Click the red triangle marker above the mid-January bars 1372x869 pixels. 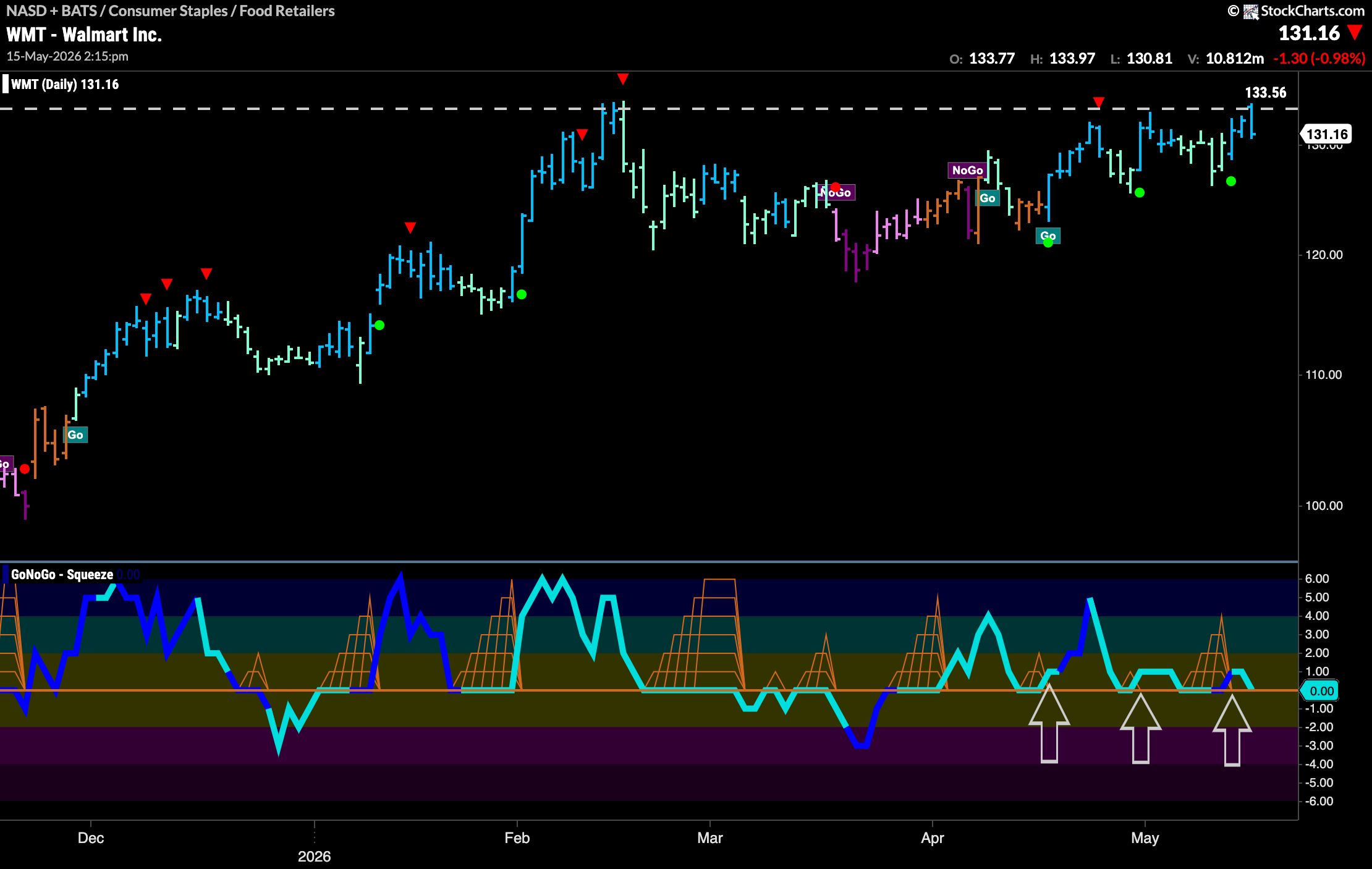click(x=410, y=227)
